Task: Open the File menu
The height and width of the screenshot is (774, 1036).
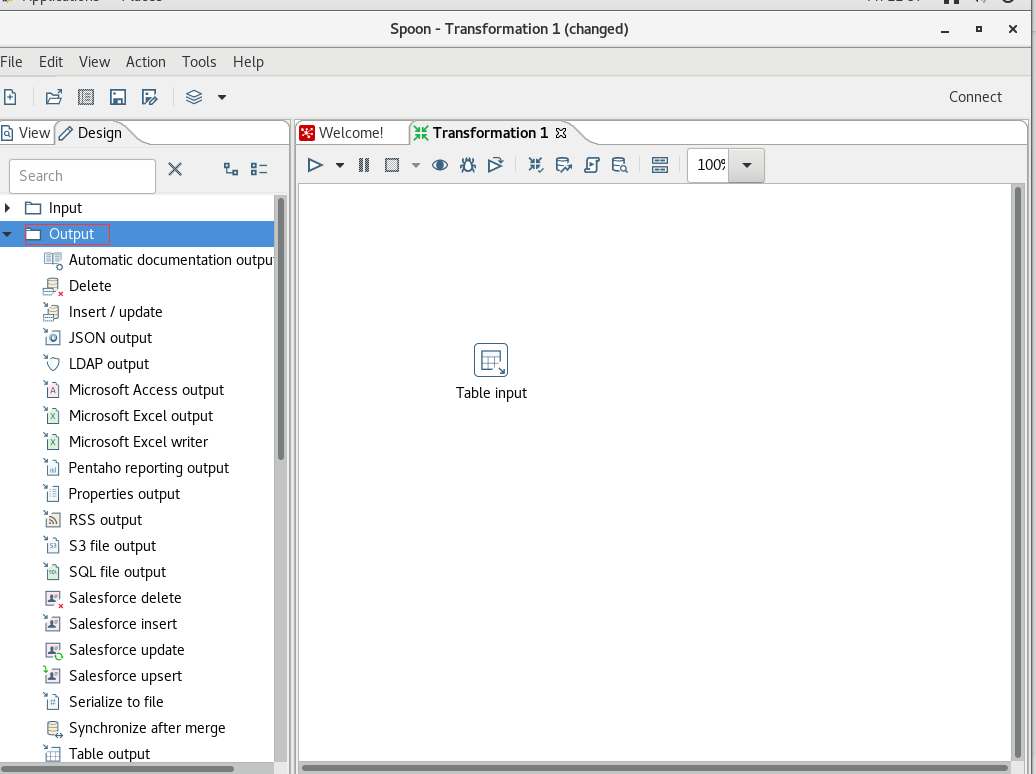Action: 11,61
